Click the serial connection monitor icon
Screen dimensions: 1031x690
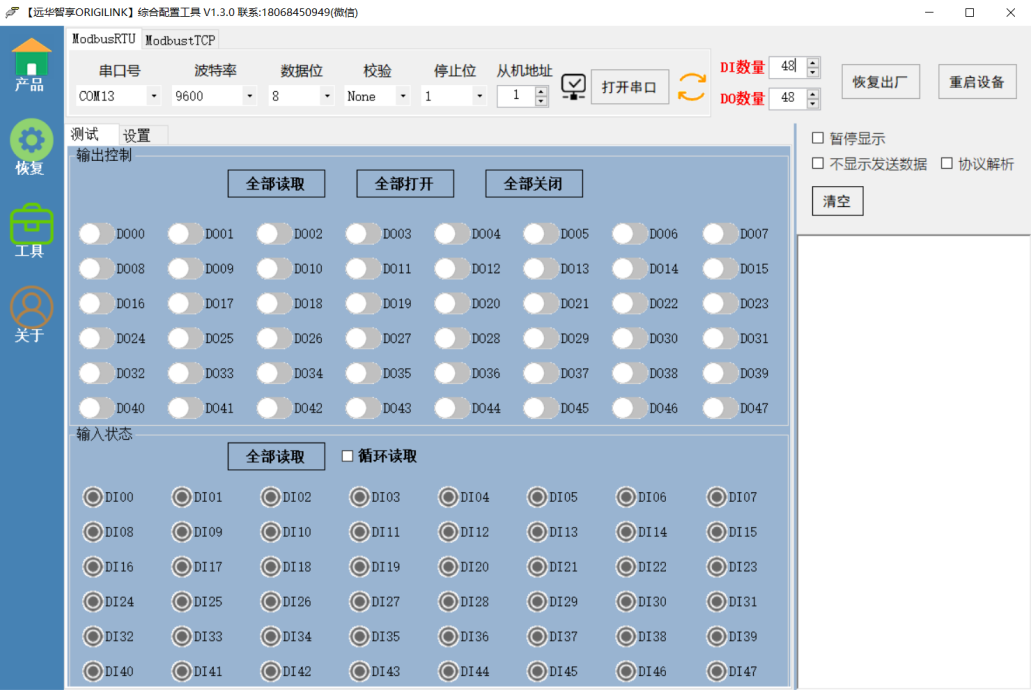pos(573,87)
